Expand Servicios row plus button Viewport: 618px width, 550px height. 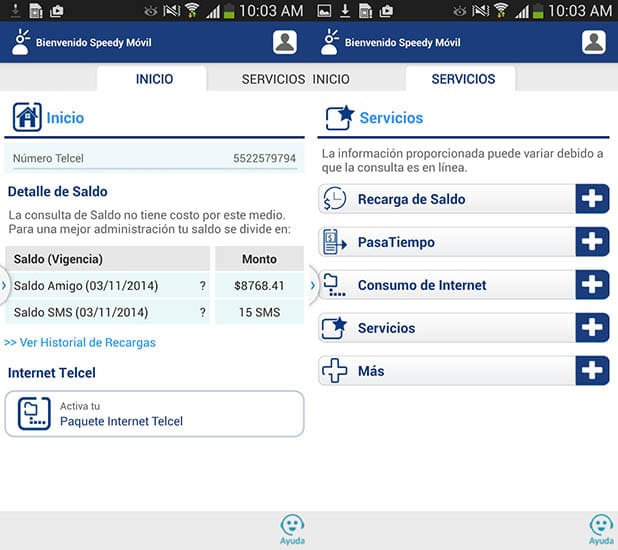(592, 328)
